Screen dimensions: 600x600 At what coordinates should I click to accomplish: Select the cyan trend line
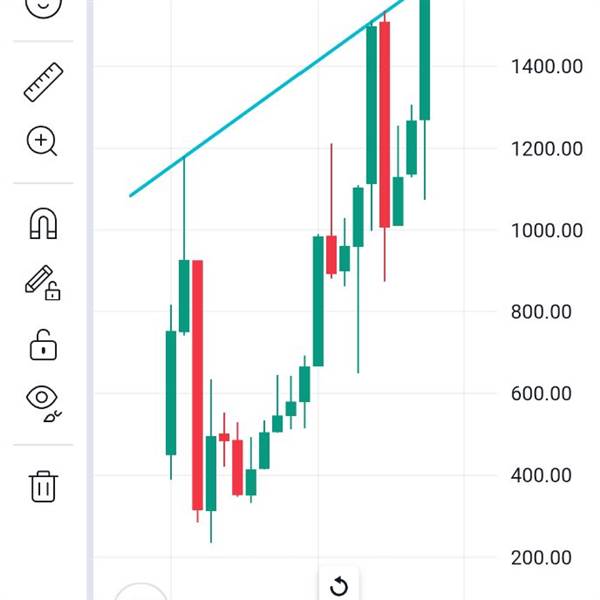pos(267,98)
